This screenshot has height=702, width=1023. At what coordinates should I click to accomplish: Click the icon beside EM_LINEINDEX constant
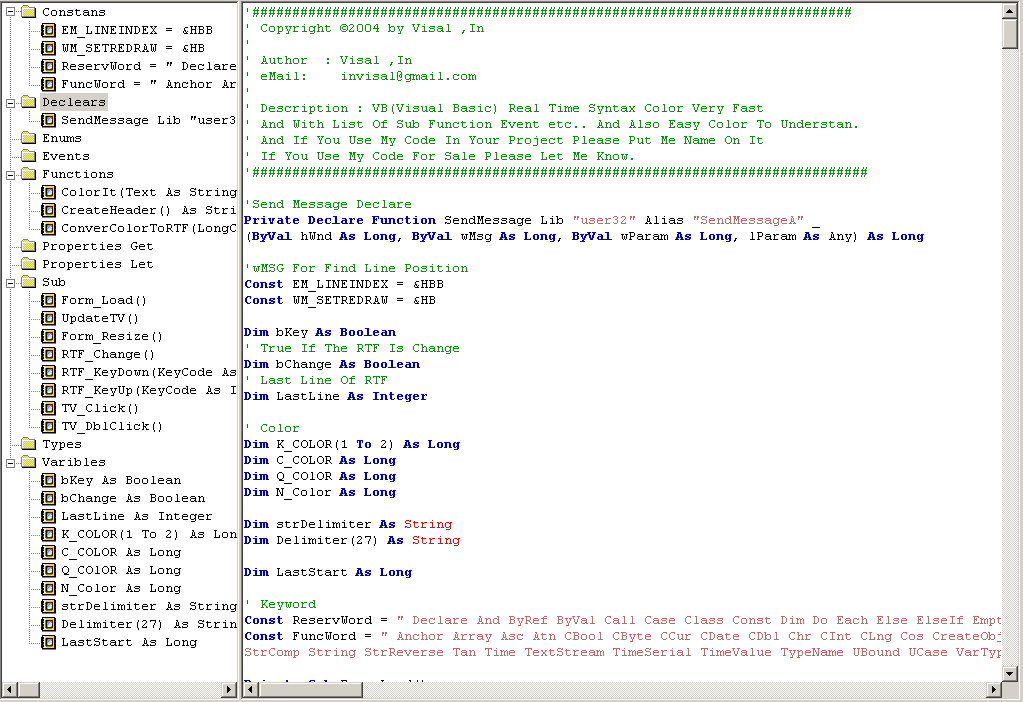click(x=48, y=30)
